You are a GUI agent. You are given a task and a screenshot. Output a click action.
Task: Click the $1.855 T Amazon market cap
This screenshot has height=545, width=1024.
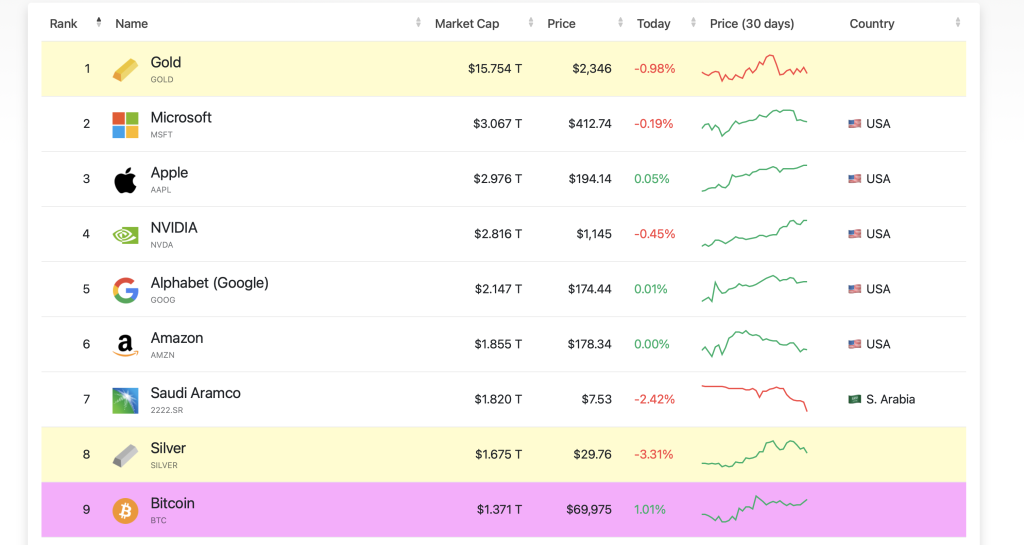tap(498, 344)
